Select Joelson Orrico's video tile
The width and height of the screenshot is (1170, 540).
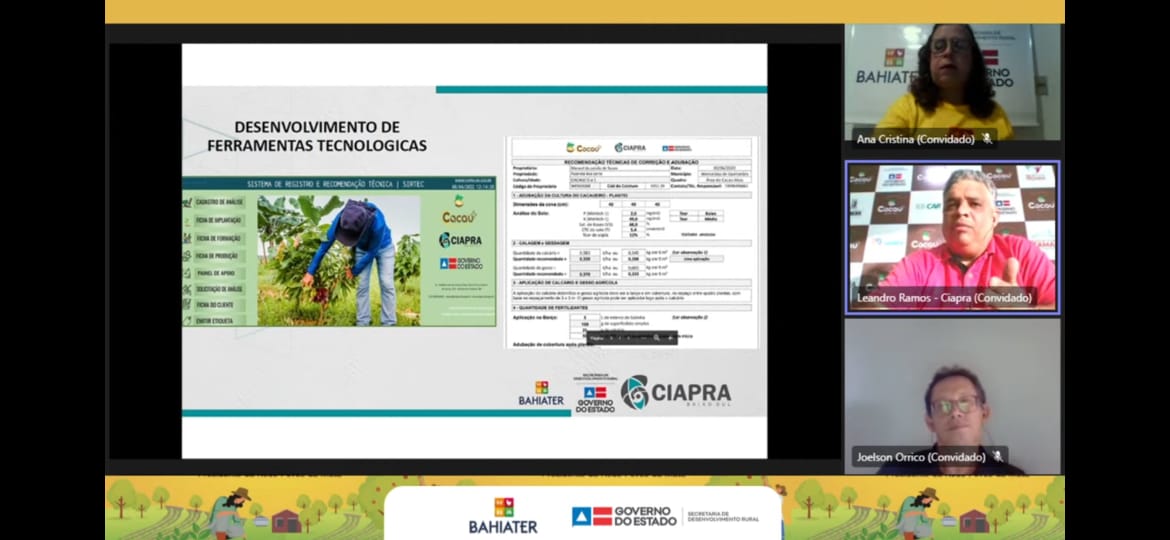point(952,395)
